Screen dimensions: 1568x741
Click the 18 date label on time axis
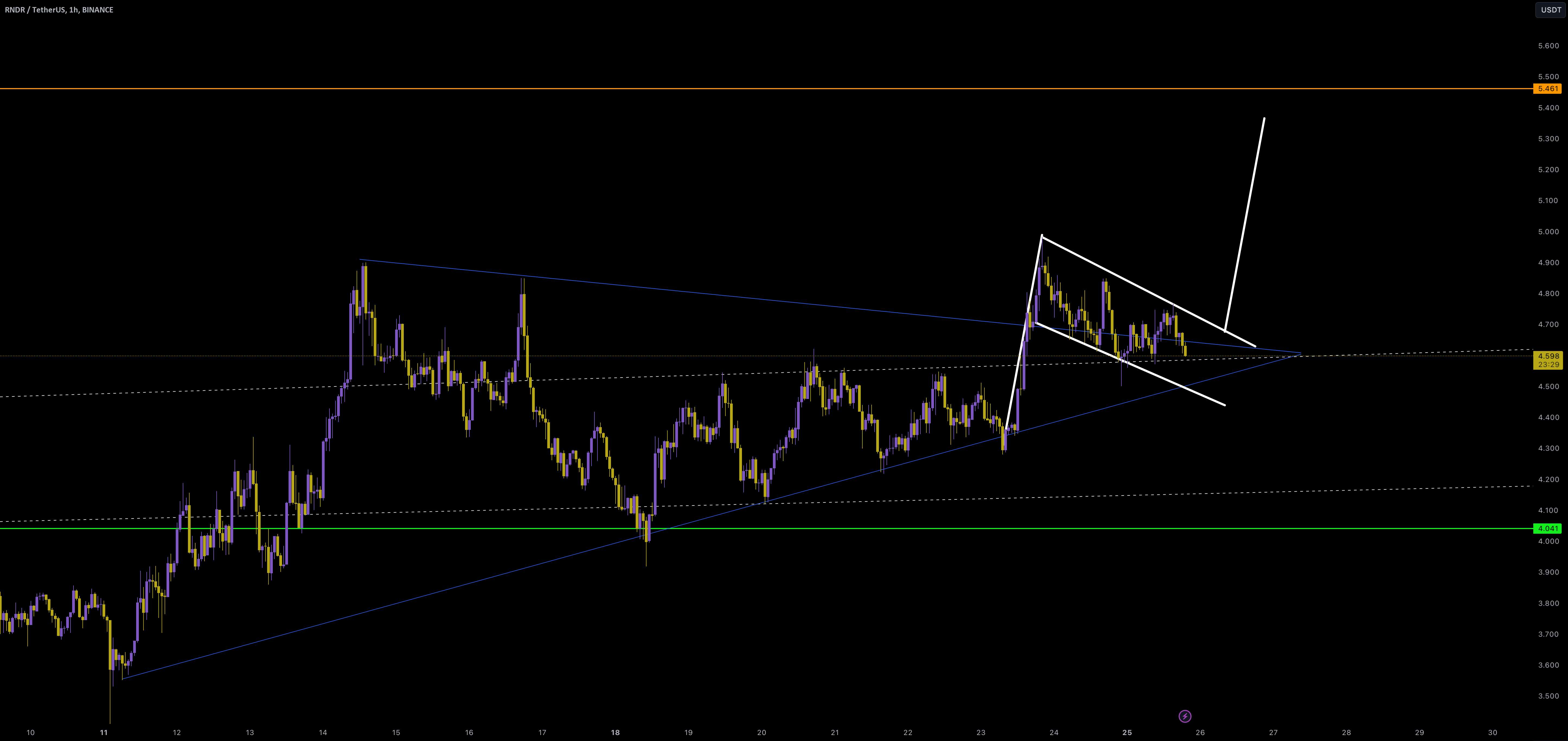(x=615, y=733)
